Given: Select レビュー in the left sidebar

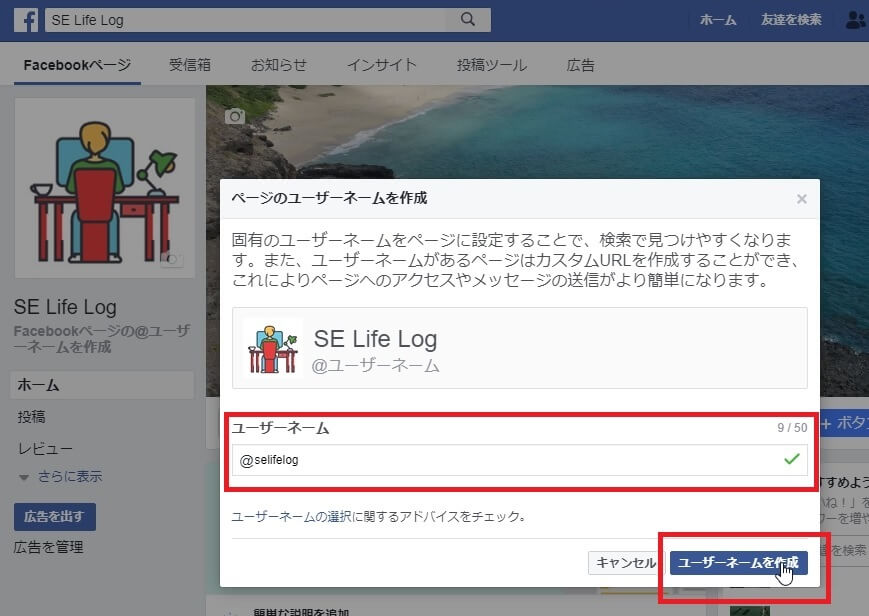Looking at the screenshot, I should [45, 449].
